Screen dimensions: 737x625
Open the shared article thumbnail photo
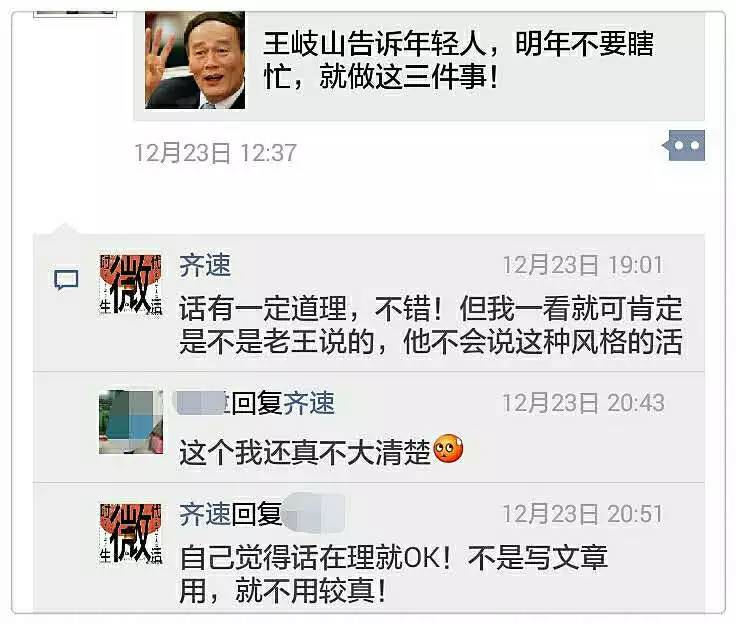[195, 60]
